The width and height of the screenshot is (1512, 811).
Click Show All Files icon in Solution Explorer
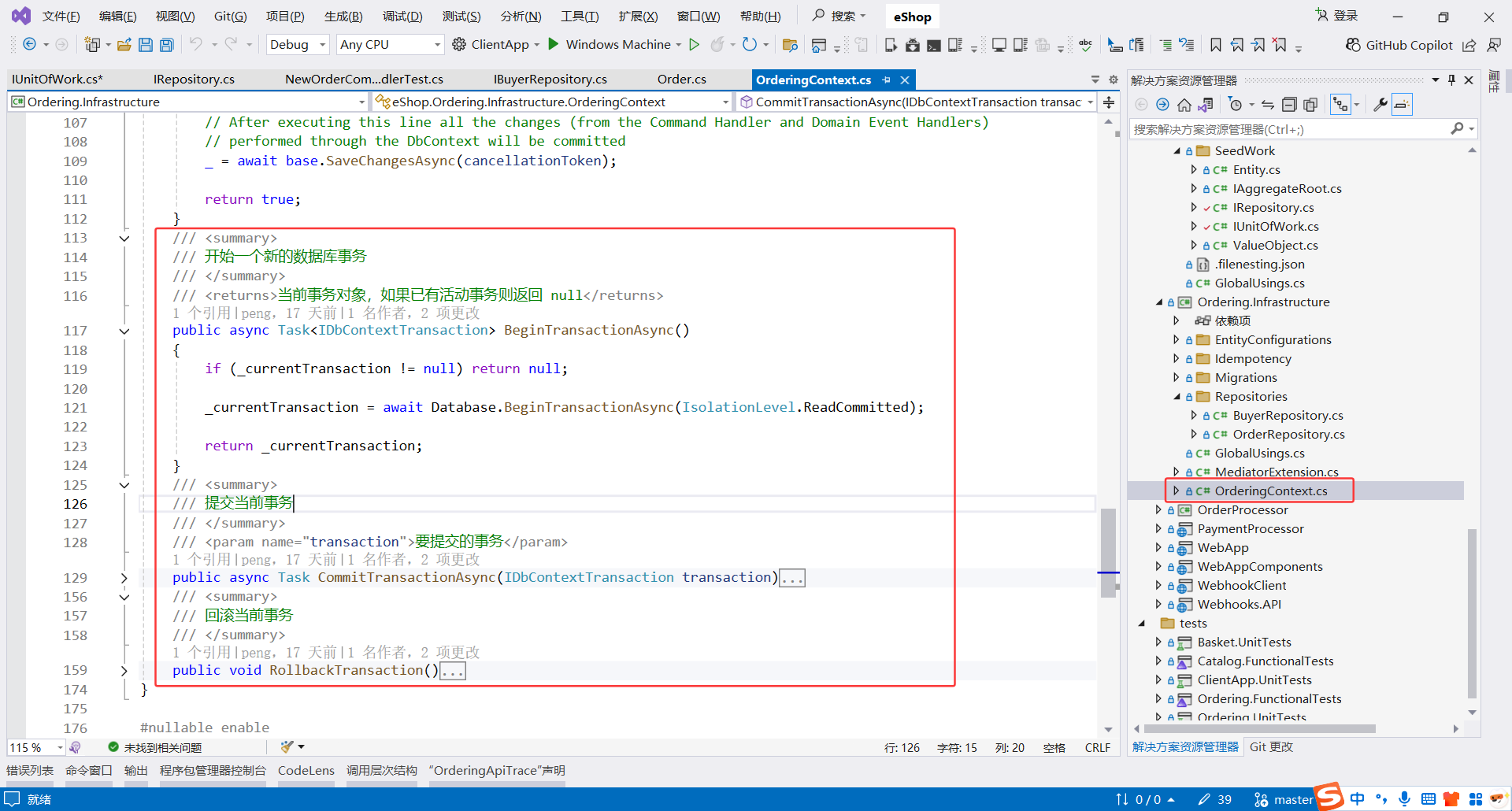1310,105
